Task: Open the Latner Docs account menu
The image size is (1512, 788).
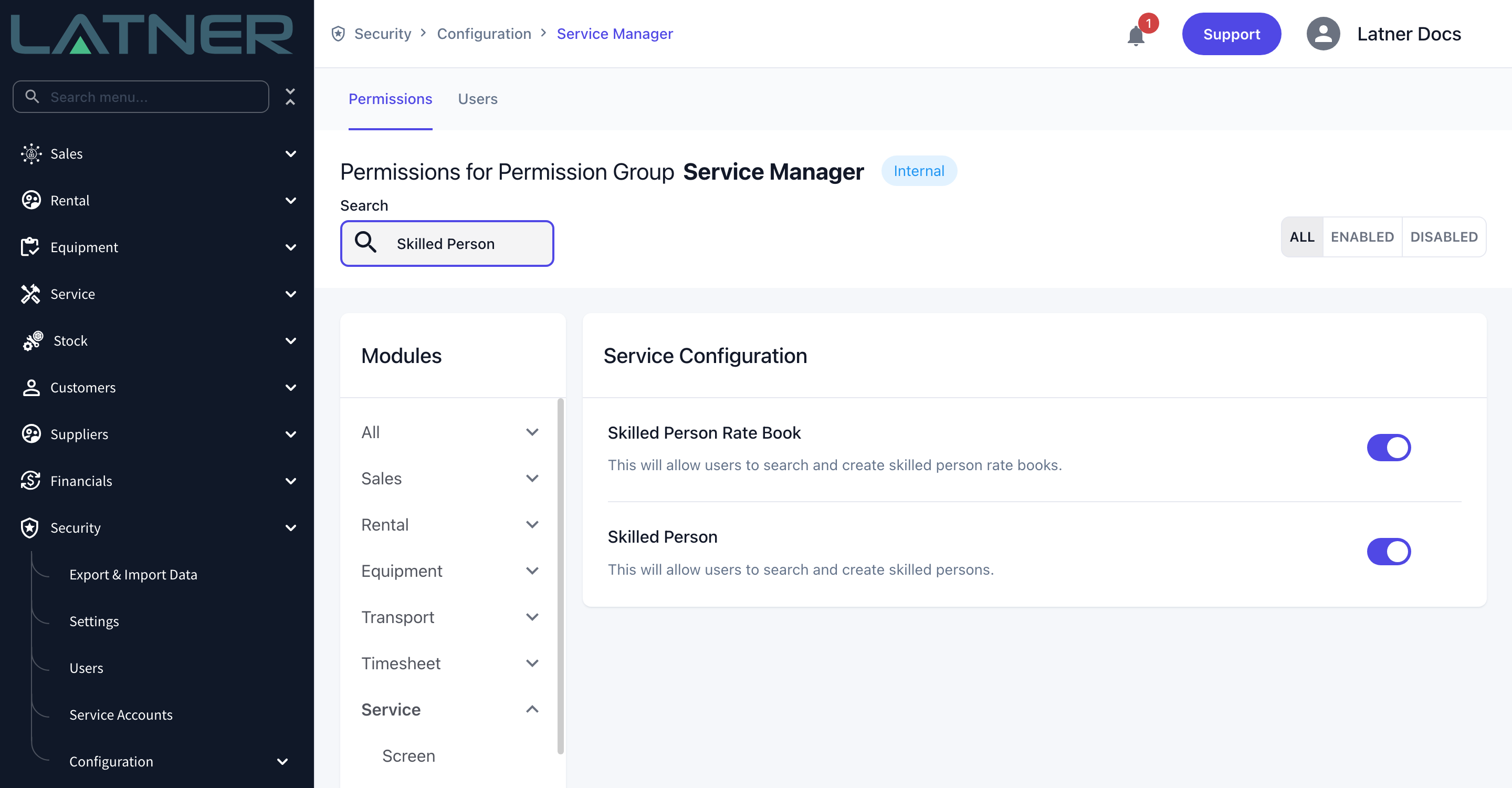Action: click(x=1409, y=34)
